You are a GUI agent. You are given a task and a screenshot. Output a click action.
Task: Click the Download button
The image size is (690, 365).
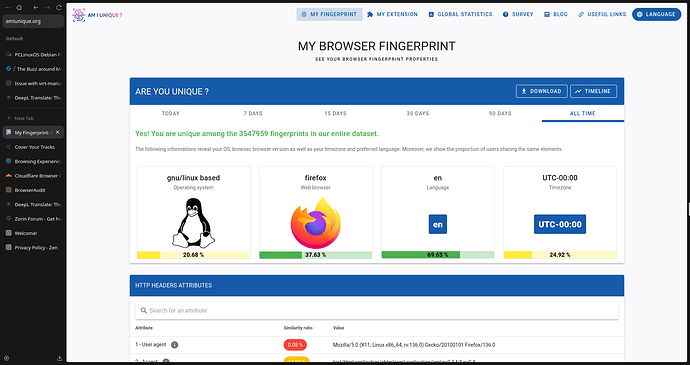point(542,91)
